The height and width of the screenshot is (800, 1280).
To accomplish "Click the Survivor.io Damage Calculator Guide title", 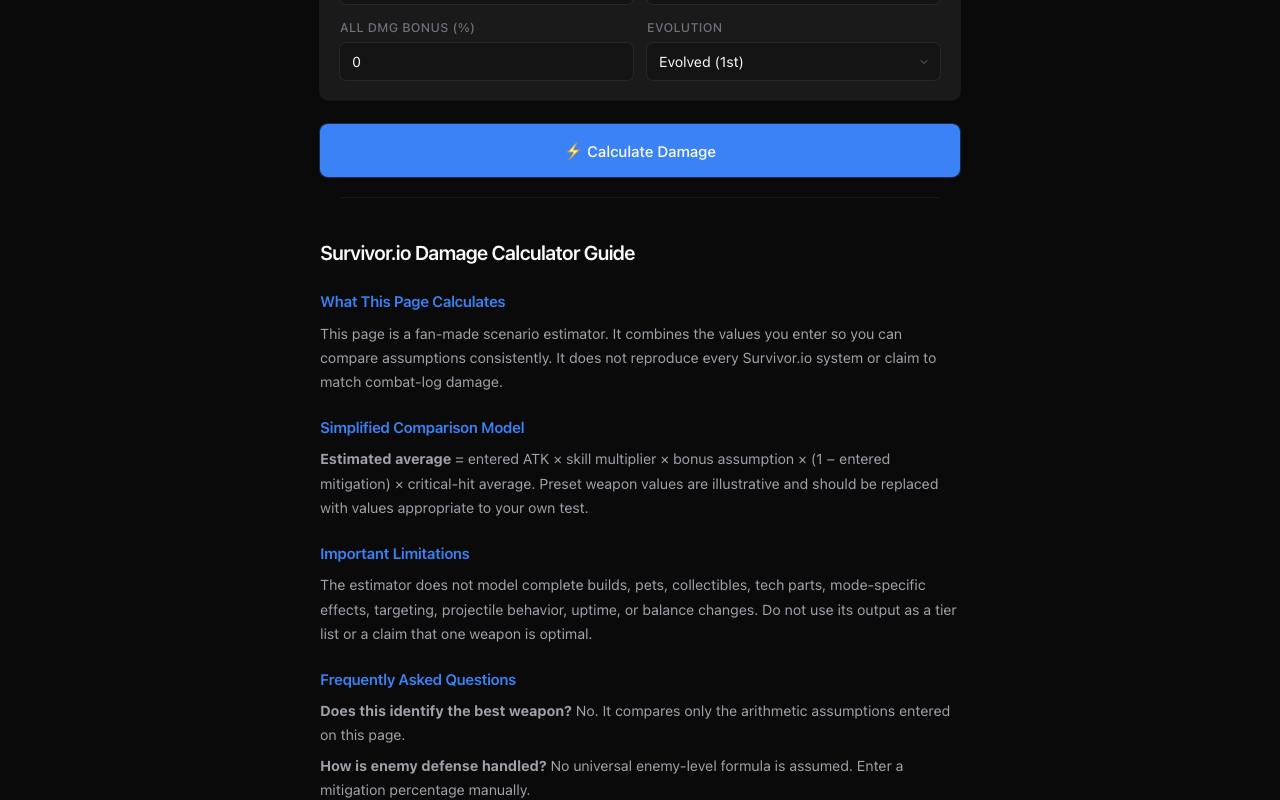I will [477, 253].
